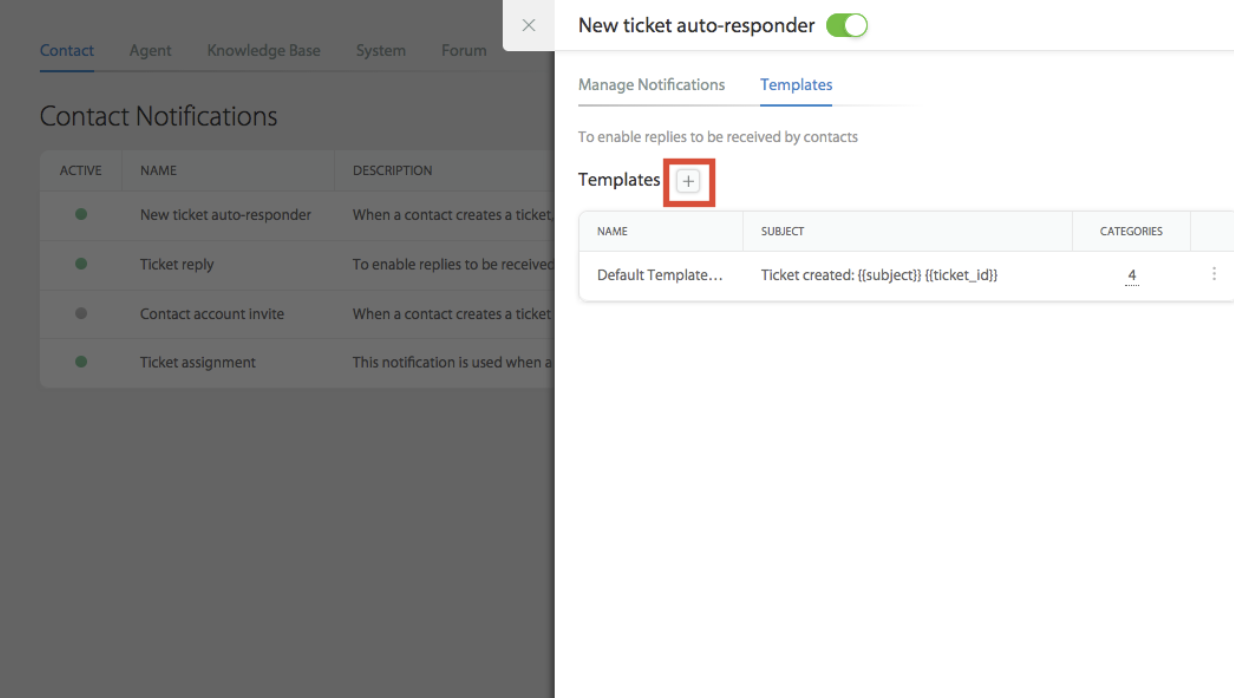Open the Knowledge Base tab
The height and width of the screenshot is (700, 1234).
pos(264,50)
